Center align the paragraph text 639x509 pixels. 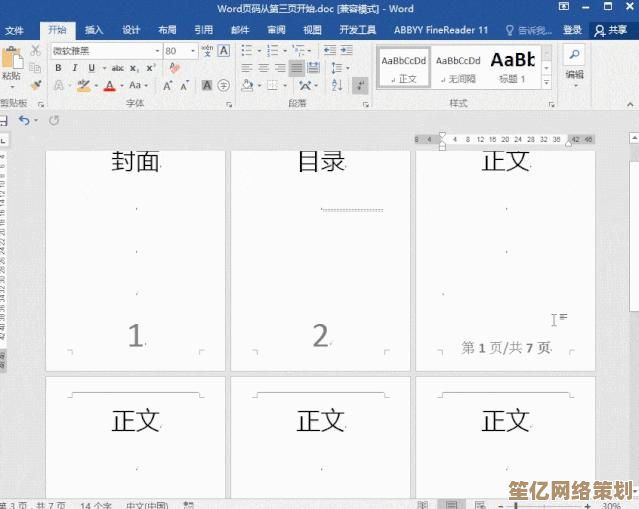(x=263, y=68)
